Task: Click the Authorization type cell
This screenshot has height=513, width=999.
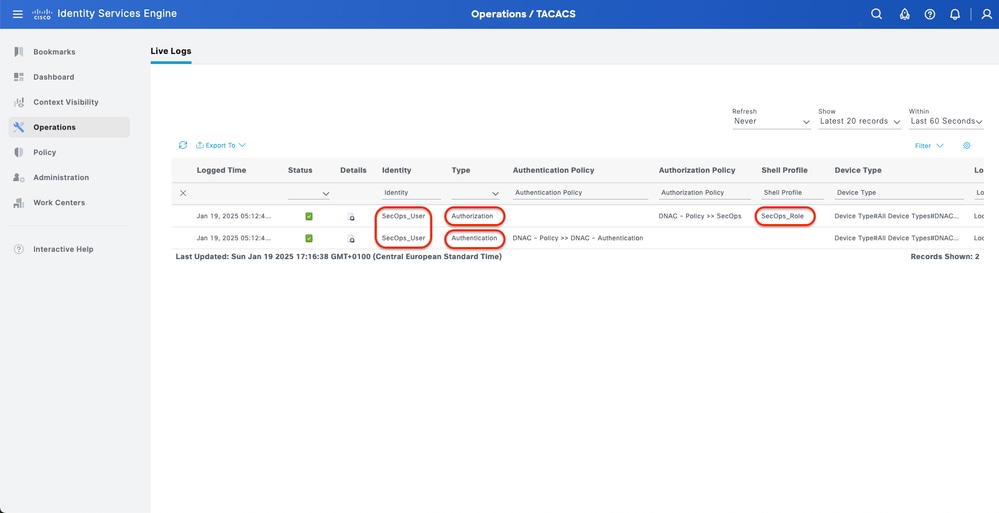Action: pyautogui.click(x=472, y=217)
